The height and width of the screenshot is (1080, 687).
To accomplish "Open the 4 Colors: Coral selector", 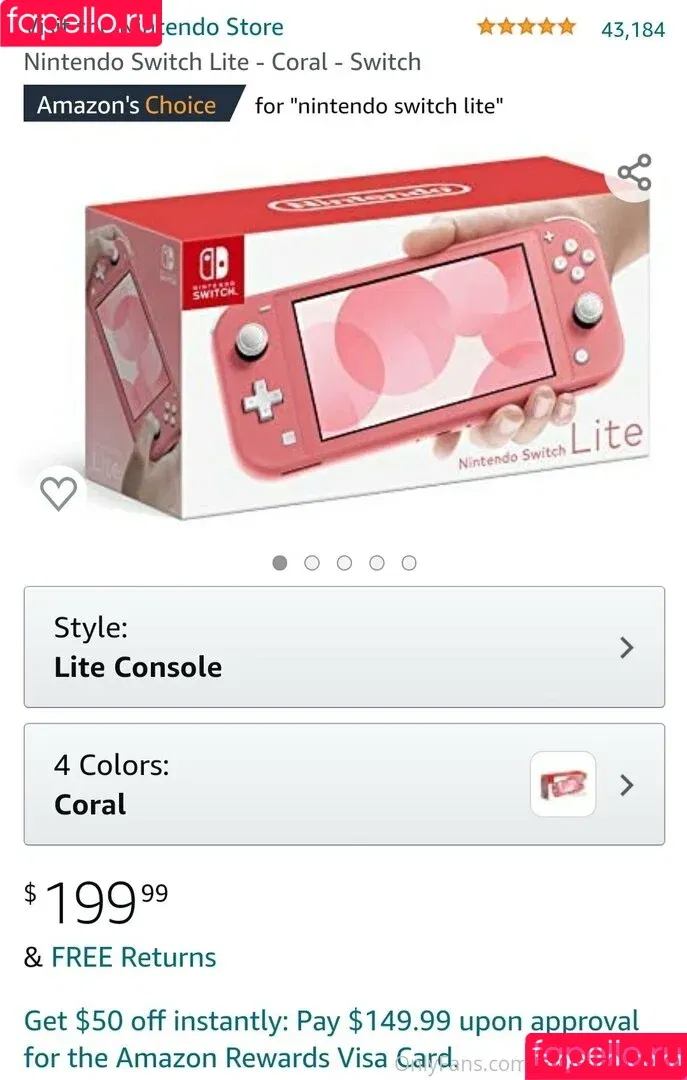I will coord(345,784).
